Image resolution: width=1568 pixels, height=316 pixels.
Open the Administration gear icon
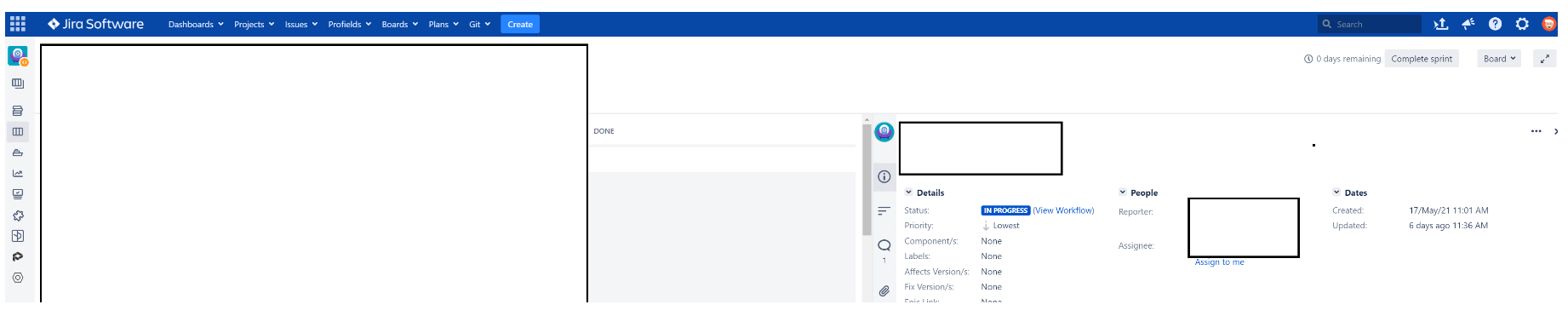(1522, 24)
